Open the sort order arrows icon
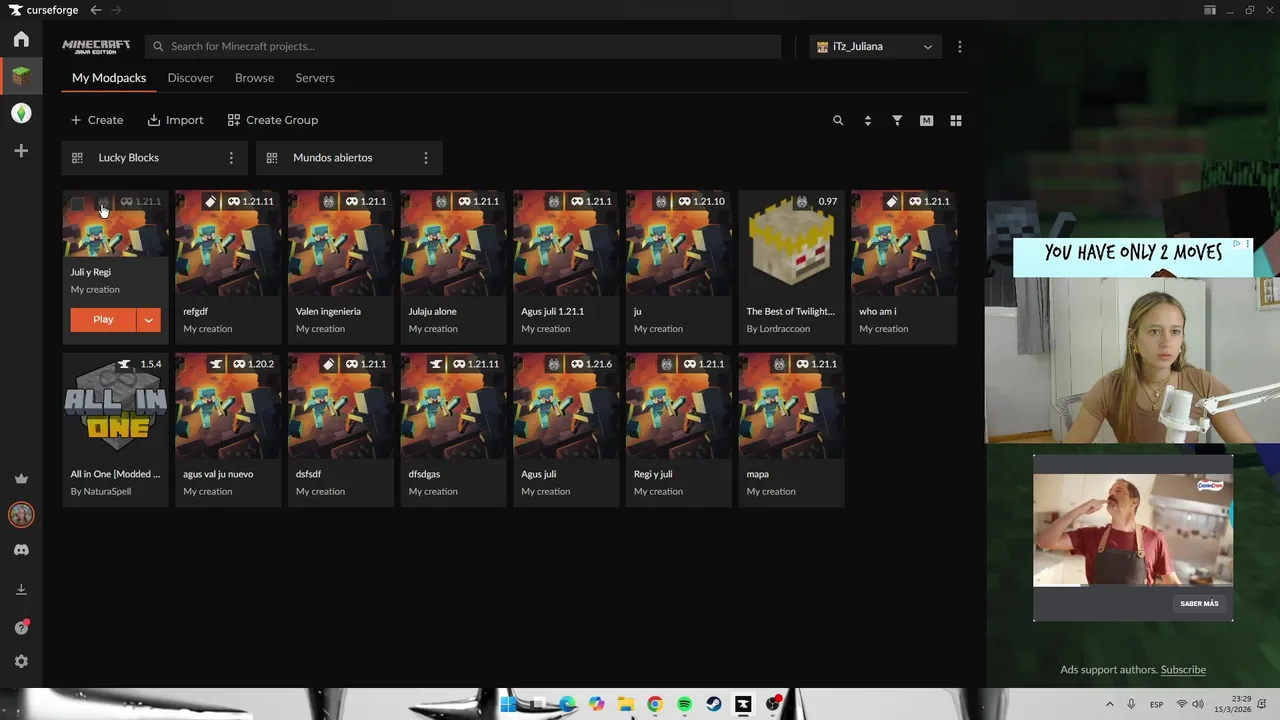The height and width of the screenshot is (720, 1280). point(867,121)
